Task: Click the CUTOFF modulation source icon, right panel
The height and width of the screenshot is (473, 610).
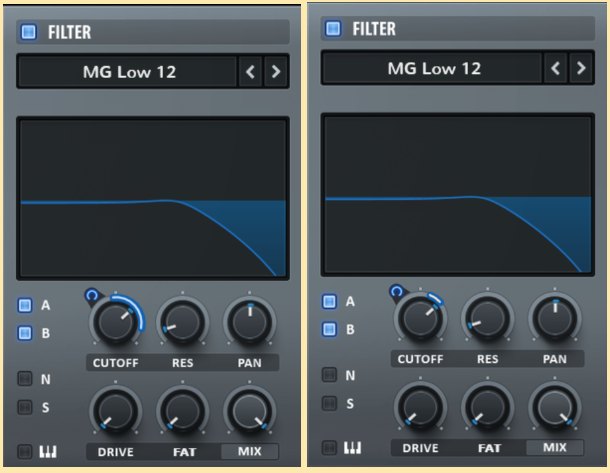Action: [397, 293]
